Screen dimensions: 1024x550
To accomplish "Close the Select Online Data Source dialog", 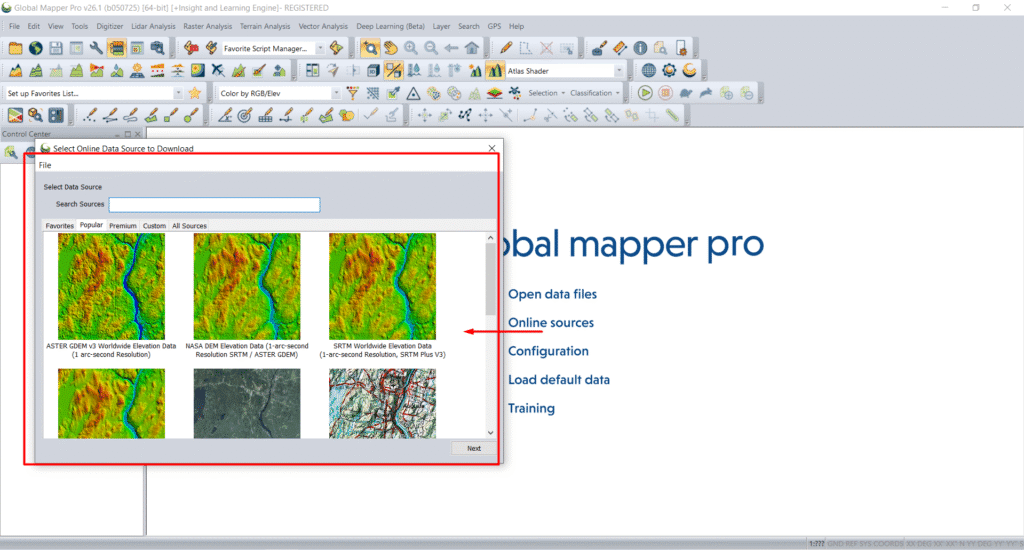I will pyautogui.click(x=492, y=148).
